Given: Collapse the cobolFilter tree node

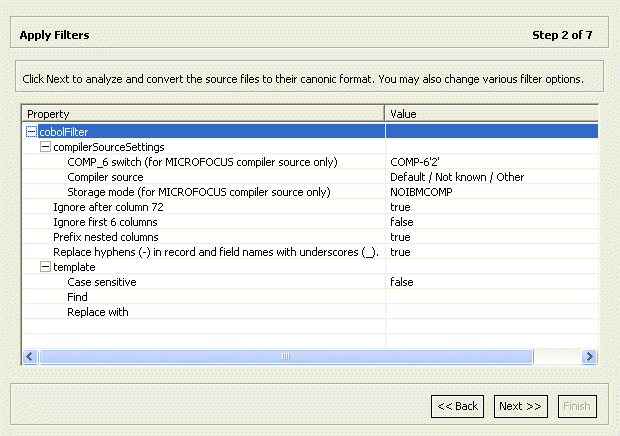Looking at the screenshot, I should pos(32,132).
